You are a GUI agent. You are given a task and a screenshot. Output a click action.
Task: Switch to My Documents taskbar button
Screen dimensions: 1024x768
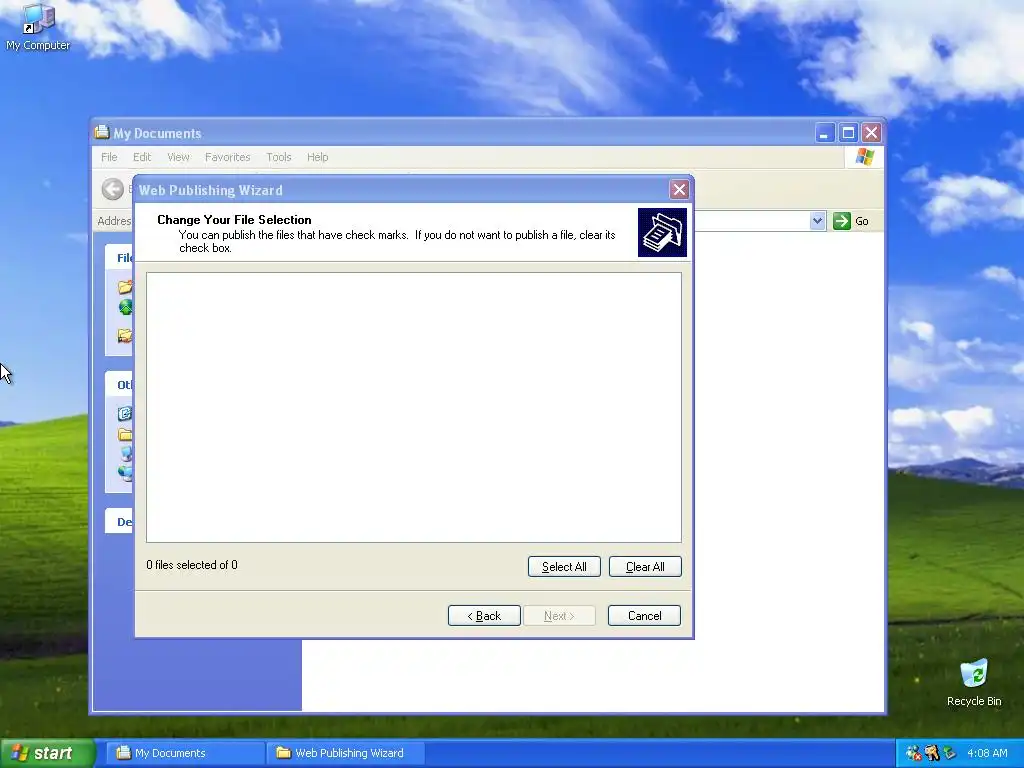185,753
